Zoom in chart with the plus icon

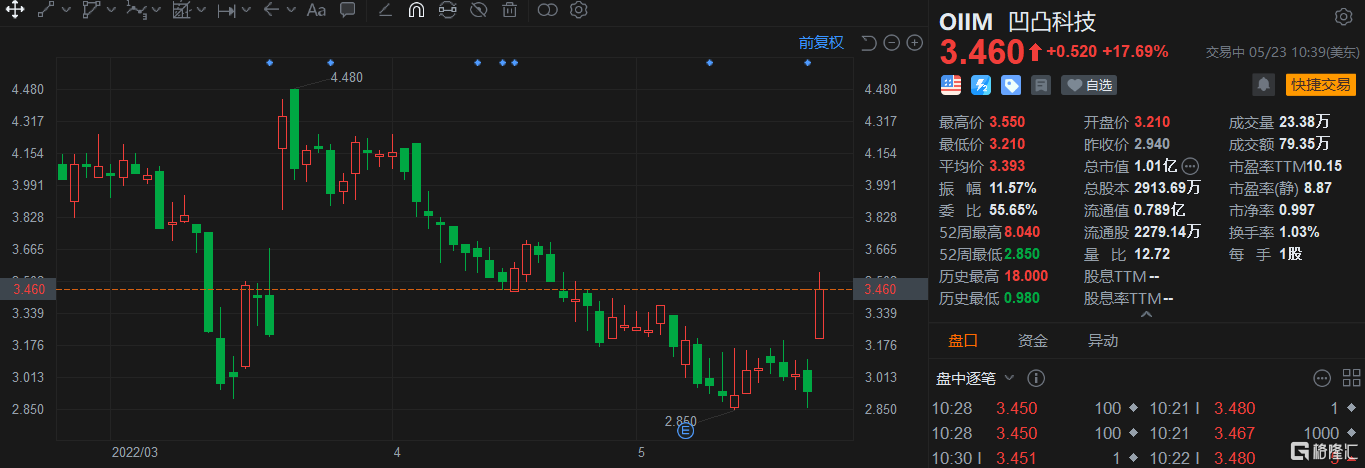point(890,42)
